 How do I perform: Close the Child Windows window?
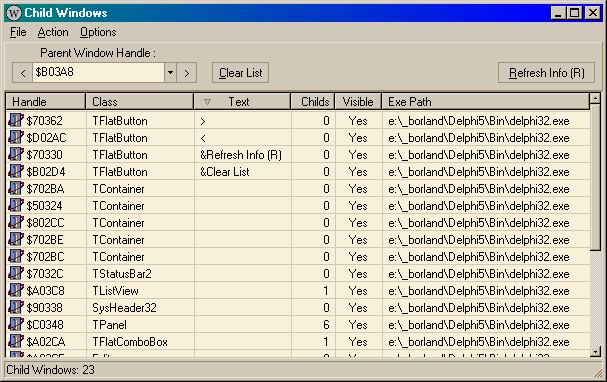(x=593, y=13)
